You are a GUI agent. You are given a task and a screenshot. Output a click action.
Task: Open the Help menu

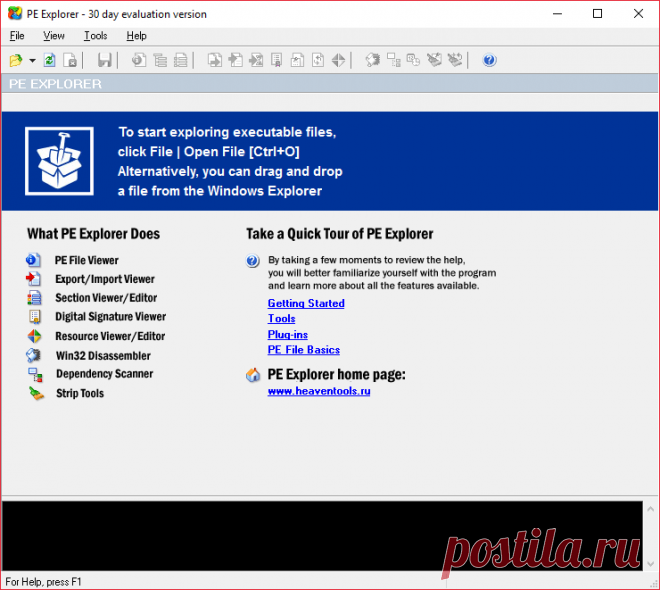(136, 36)
